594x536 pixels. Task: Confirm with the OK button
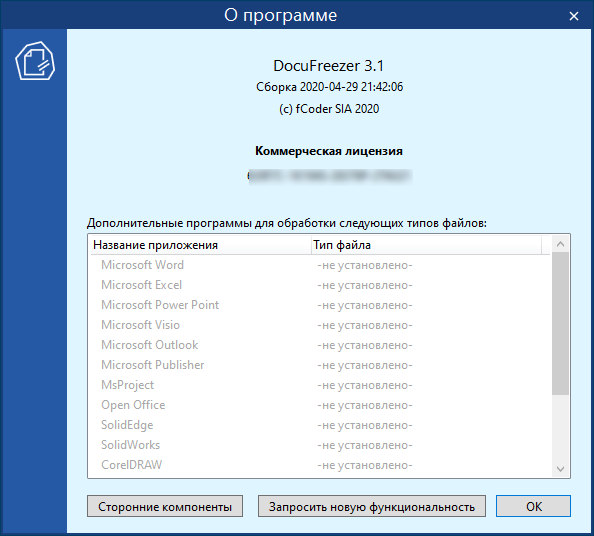point(533,506)
